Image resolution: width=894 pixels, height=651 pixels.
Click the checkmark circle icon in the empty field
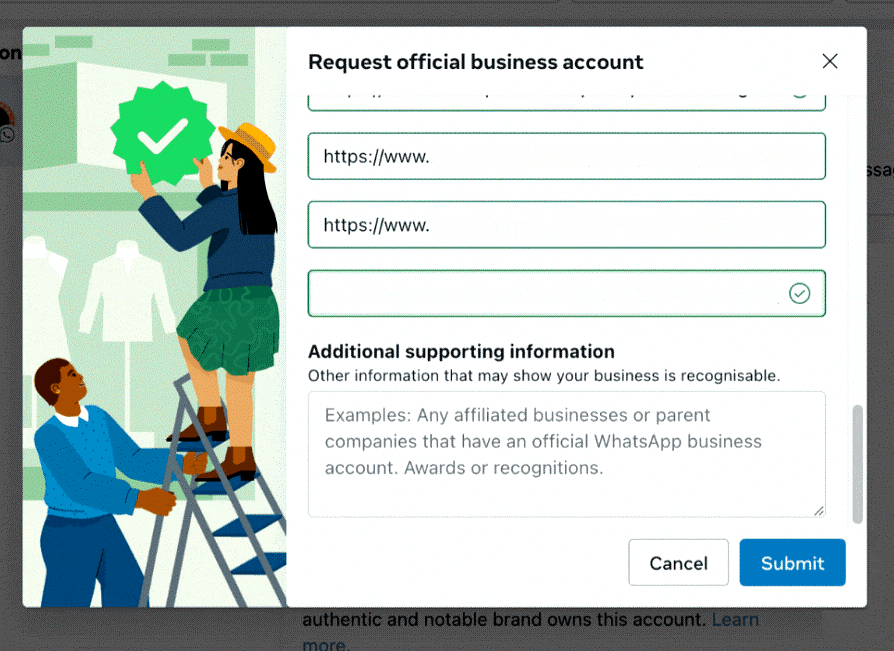(799, 294)
